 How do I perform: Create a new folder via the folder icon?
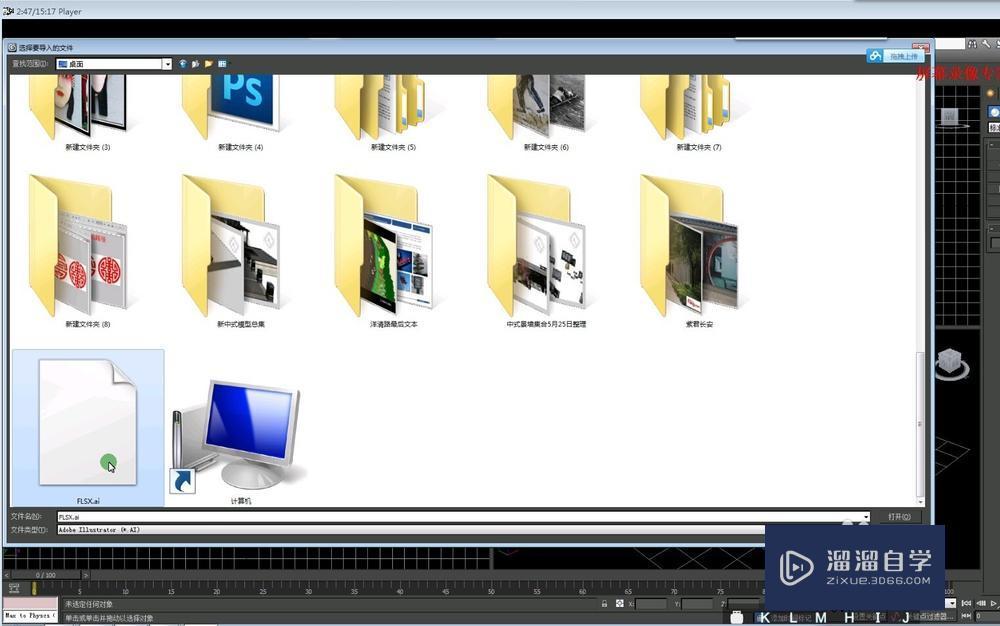click(x=209, y=64)
